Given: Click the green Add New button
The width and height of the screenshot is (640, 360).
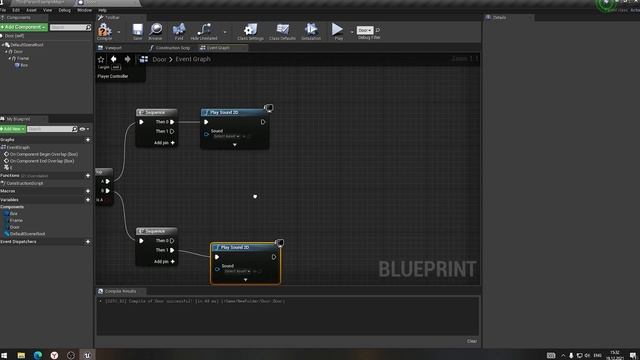Looking at the screenshot, I should pos(13,129).
